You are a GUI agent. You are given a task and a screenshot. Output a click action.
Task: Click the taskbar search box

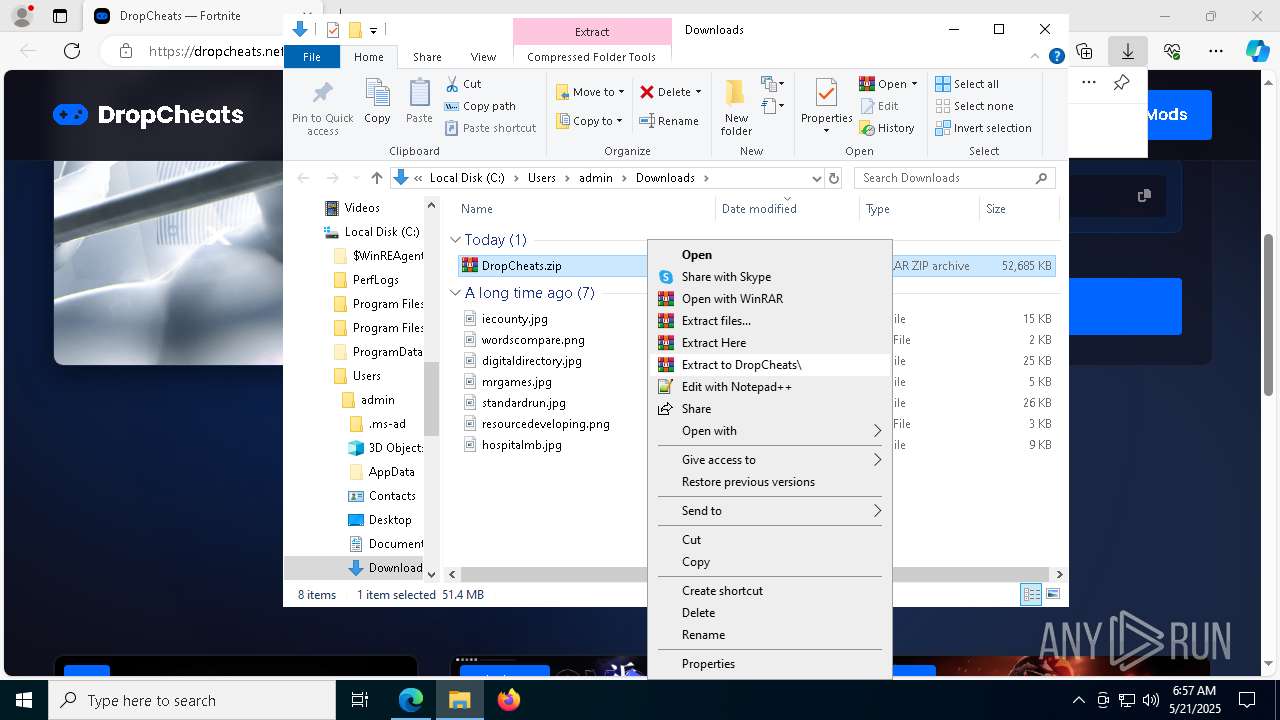pyautogui.click(x=192, y=700)
